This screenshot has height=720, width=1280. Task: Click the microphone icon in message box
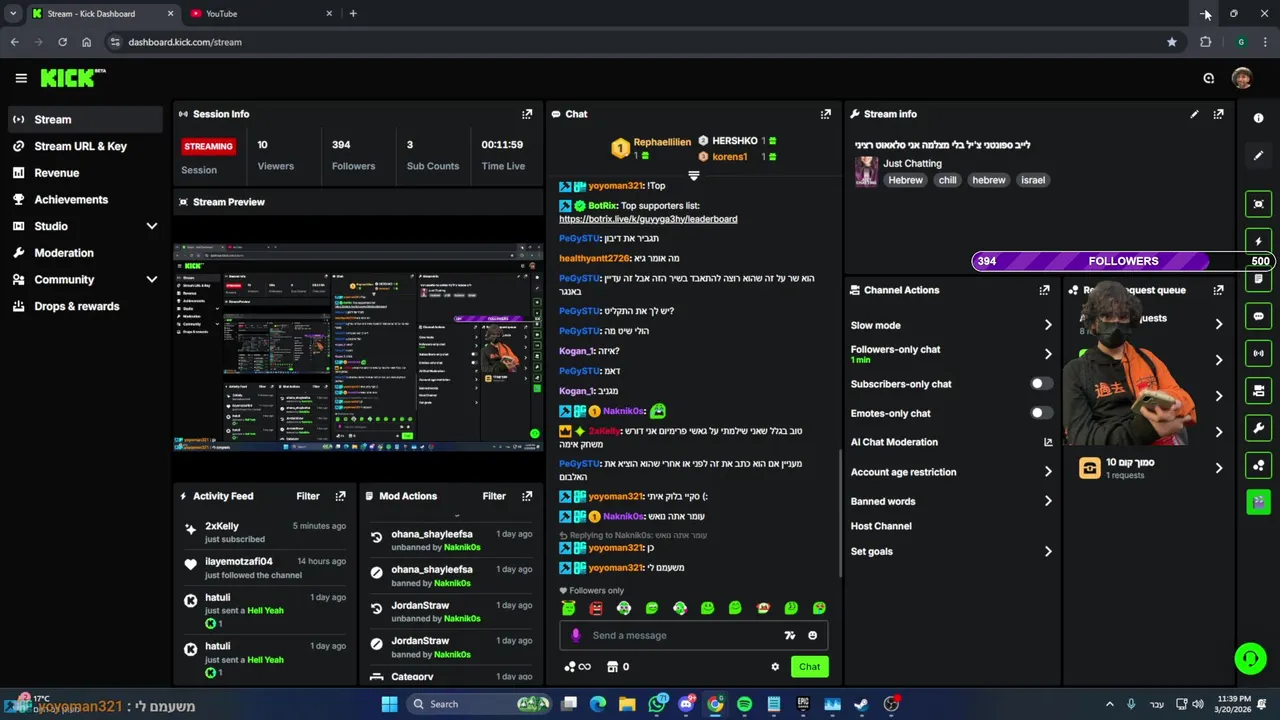pos(575,635)
